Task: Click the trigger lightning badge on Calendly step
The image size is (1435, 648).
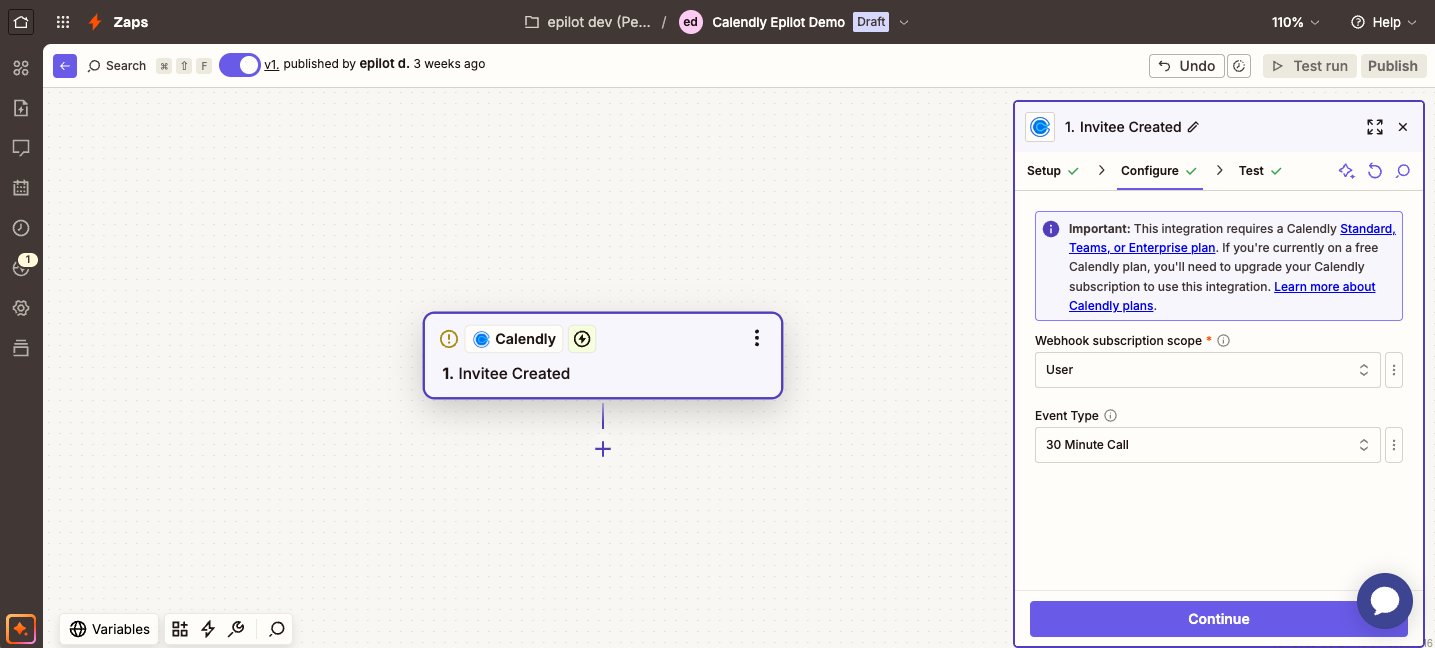Action: (582, 339)
